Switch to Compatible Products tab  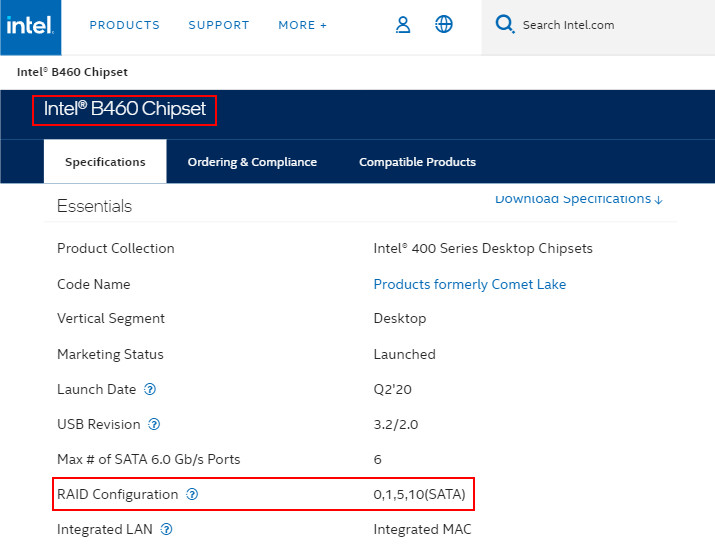[417, 162]
